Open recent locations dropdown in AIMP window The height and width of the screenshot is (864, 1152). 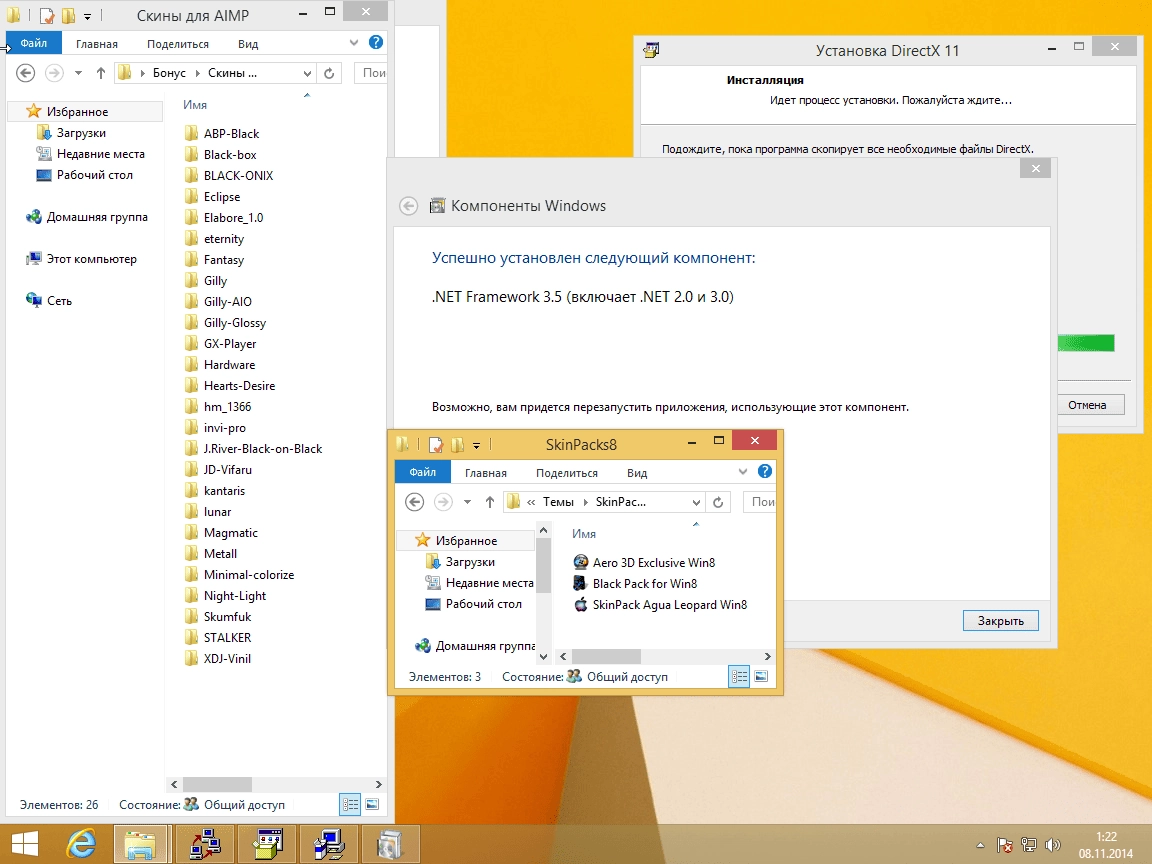(x=78, y=73)
